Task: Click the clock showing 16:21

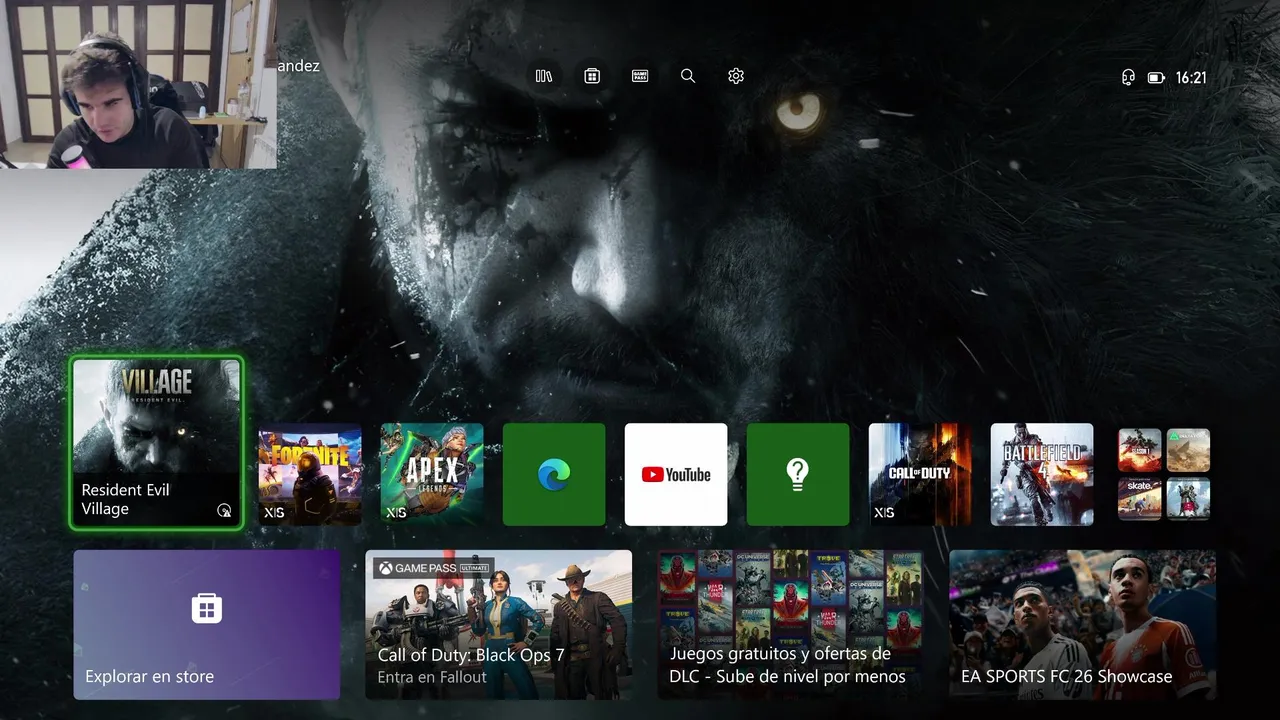Action: (x=1191, y=78)
